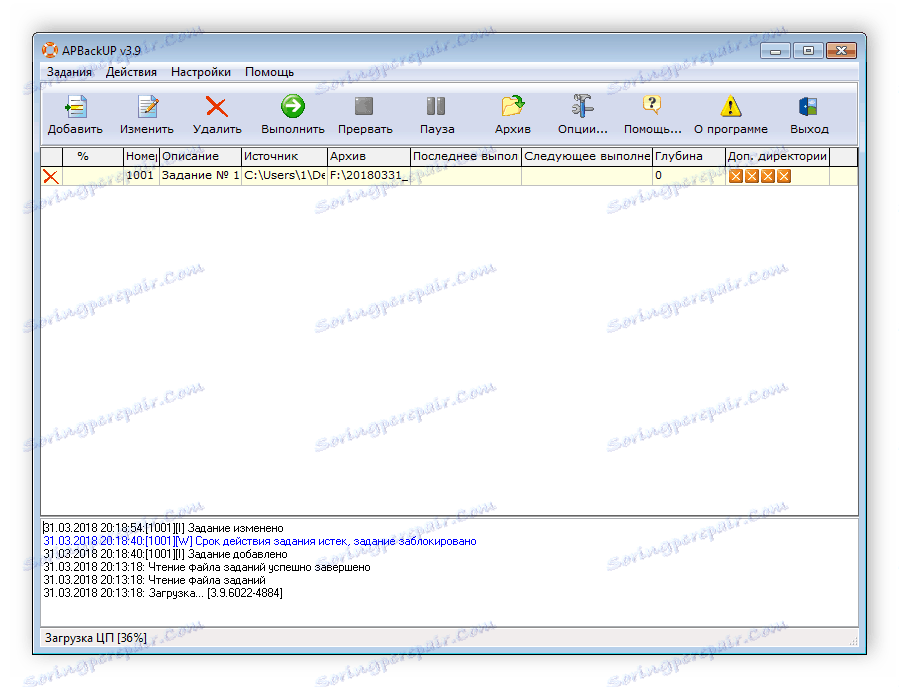Image resolution: width=899 pixels, height=687 pixels.
Task: Toggle the blocked status of task 1001
Action: (49, 175)
